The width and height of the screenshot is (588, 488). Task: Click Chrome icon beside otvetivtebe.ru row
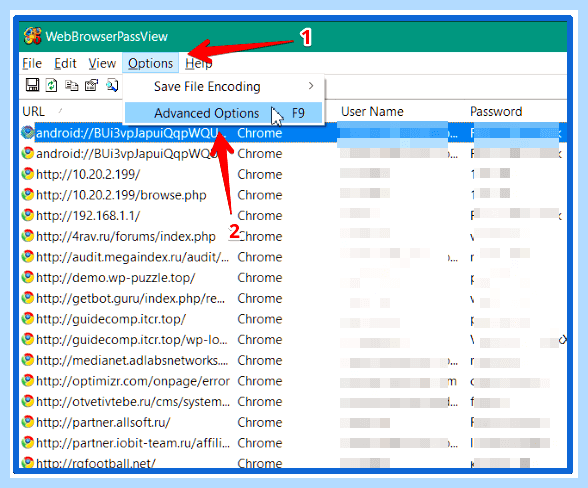28,401
